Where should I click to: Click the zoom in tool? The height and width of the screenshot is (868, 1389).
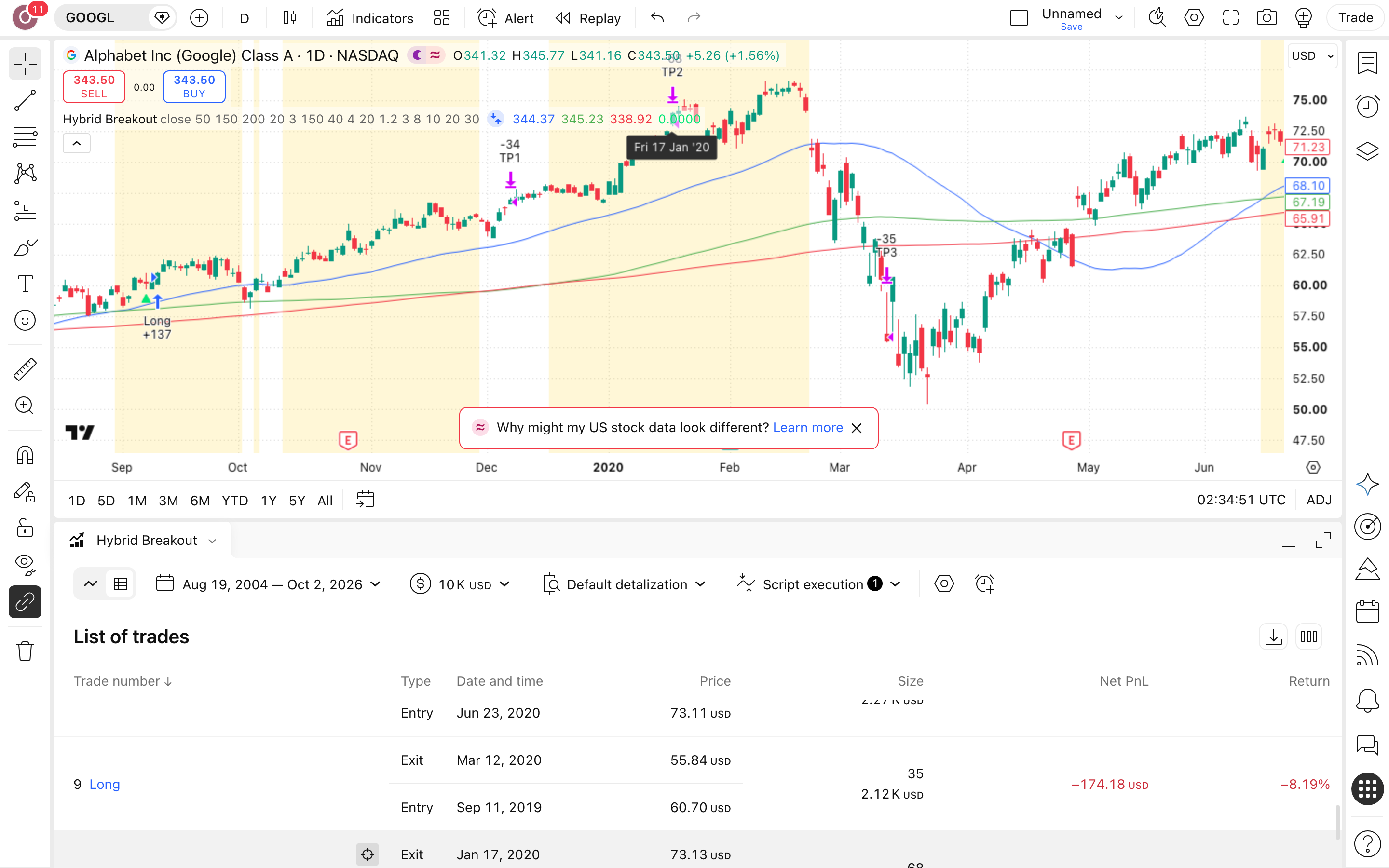point(25,405)
